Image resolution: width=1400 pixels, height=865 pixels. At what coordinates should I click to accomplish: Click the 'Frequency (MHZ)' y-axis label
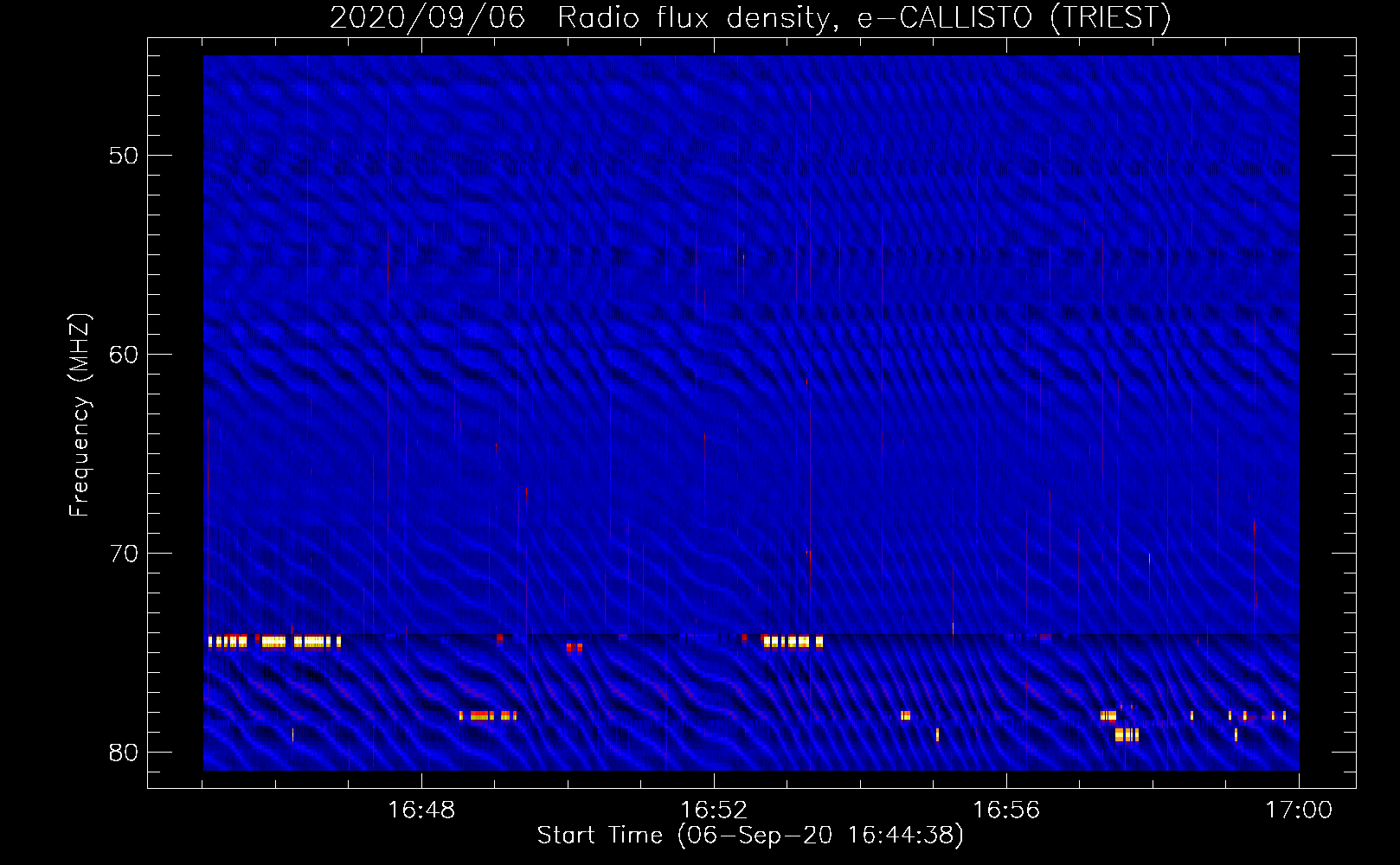(79, 415)
